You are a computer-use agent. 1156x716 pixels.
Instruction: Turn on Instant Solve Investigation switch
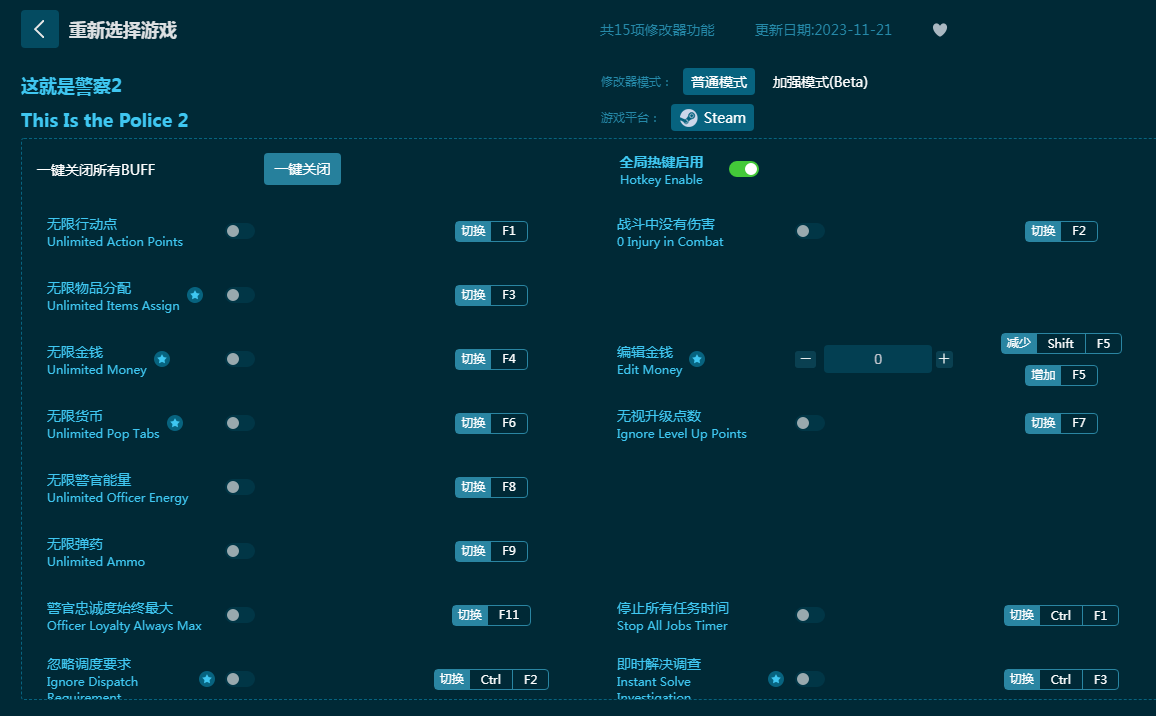coord(809,679)
